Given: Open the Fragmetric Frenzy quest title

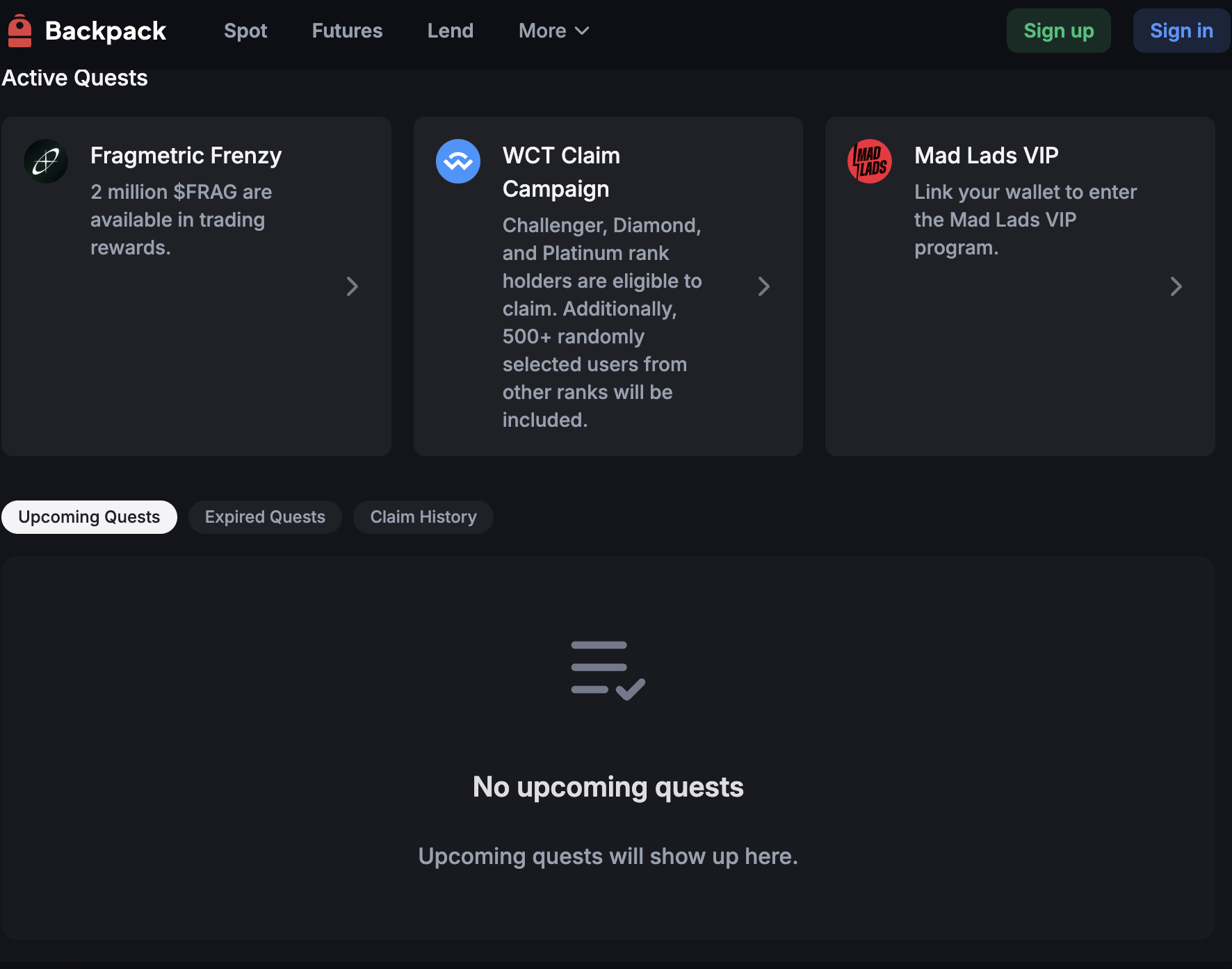Looking at the screenshot, I should coord(186,156).
